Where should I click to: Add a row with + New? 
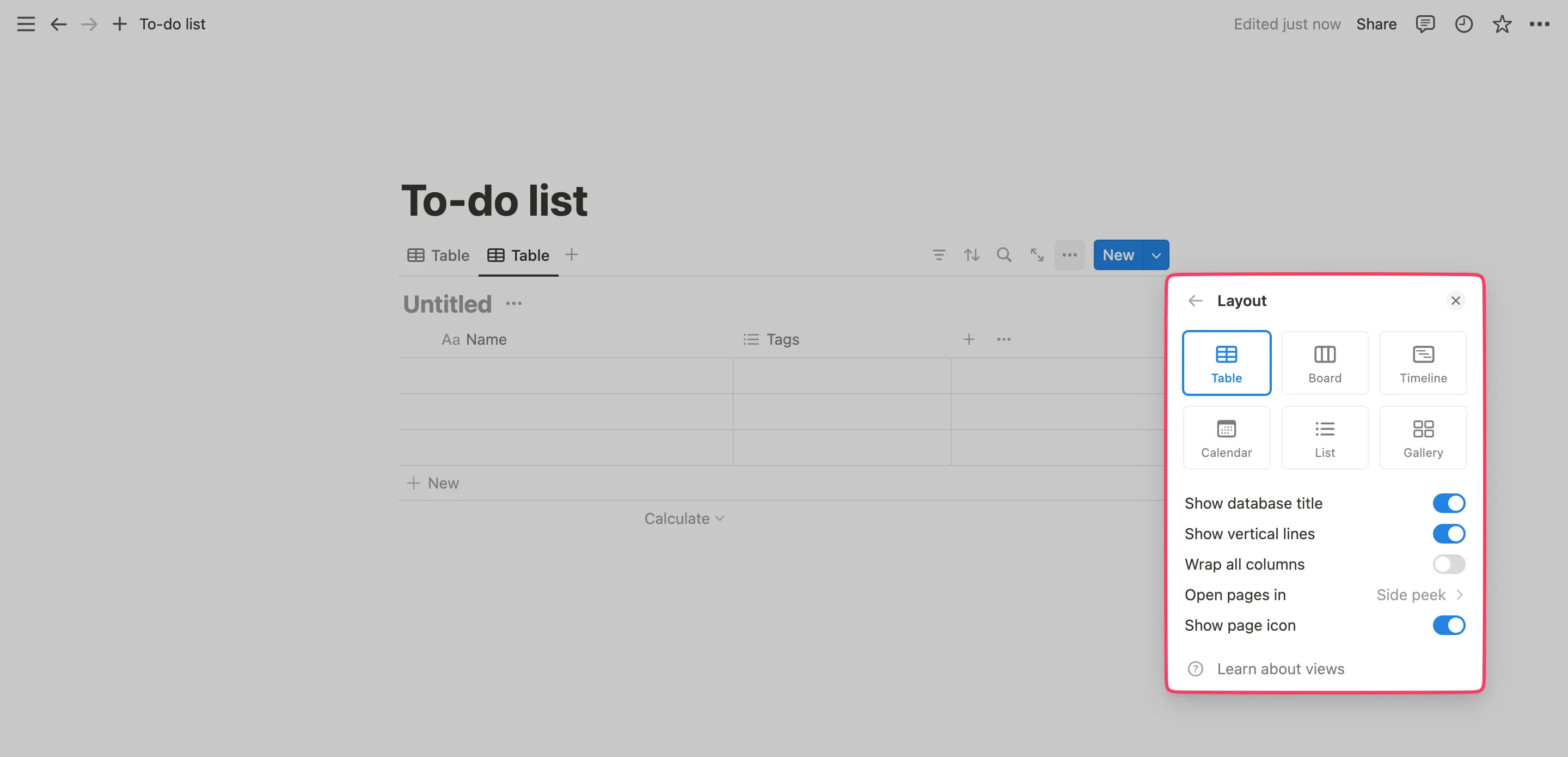[x=433, y=483]
